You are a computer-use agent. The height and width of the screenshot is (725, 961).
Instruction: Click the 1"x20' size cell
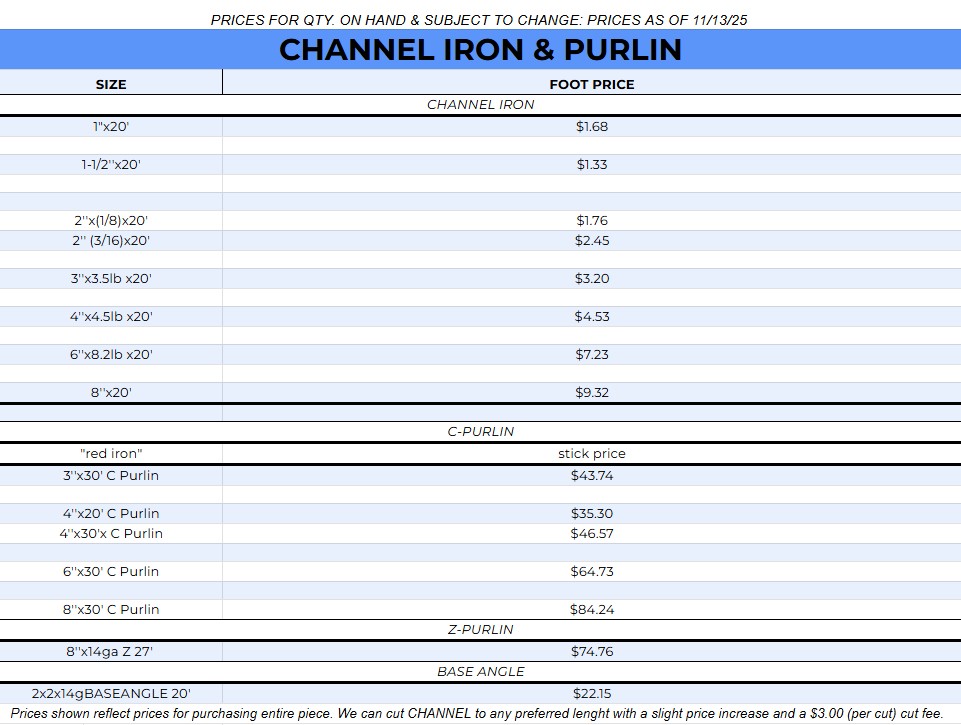coord(111,127)
